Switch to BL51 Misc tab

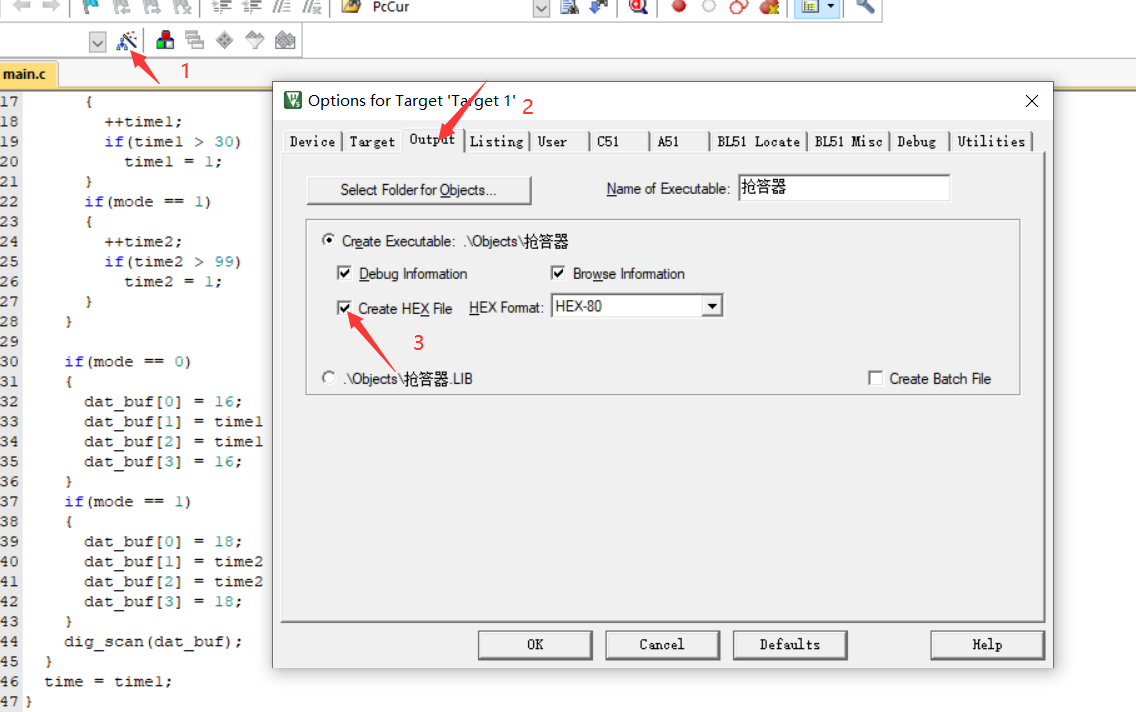tap(848, 141)
